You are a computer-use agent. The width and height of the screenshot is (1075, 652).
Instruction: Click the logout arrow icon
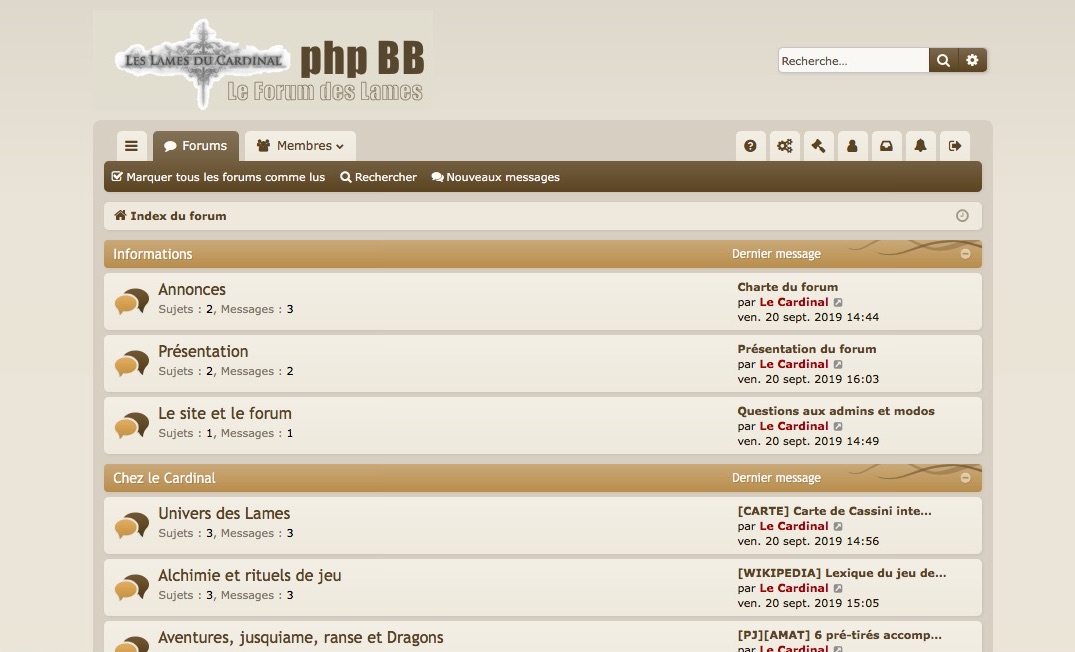[x=954, y=146]
